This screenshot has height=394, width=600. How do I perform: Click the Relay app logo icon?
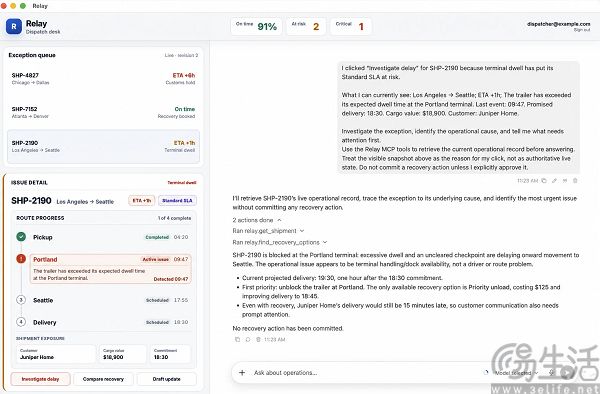(x=14, y=26)
